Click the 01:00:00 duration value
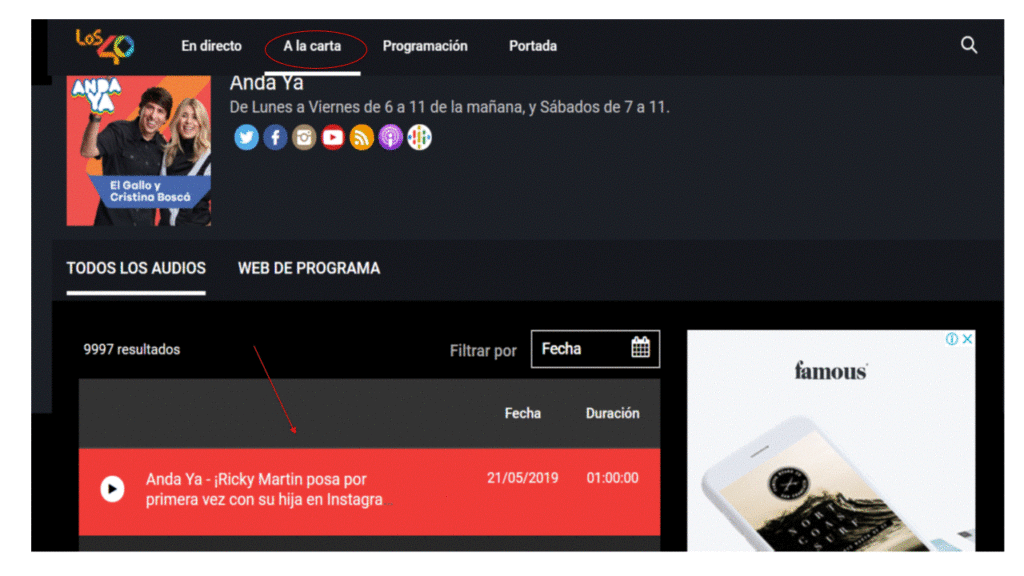The image size is (1024, 576). (x=613, y=477)
